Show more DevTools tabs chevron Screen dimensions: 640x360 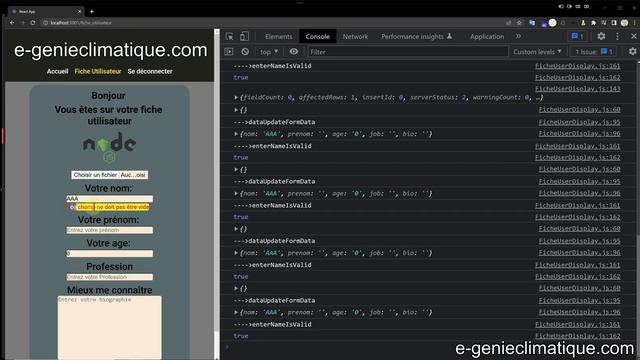point(518,36)
